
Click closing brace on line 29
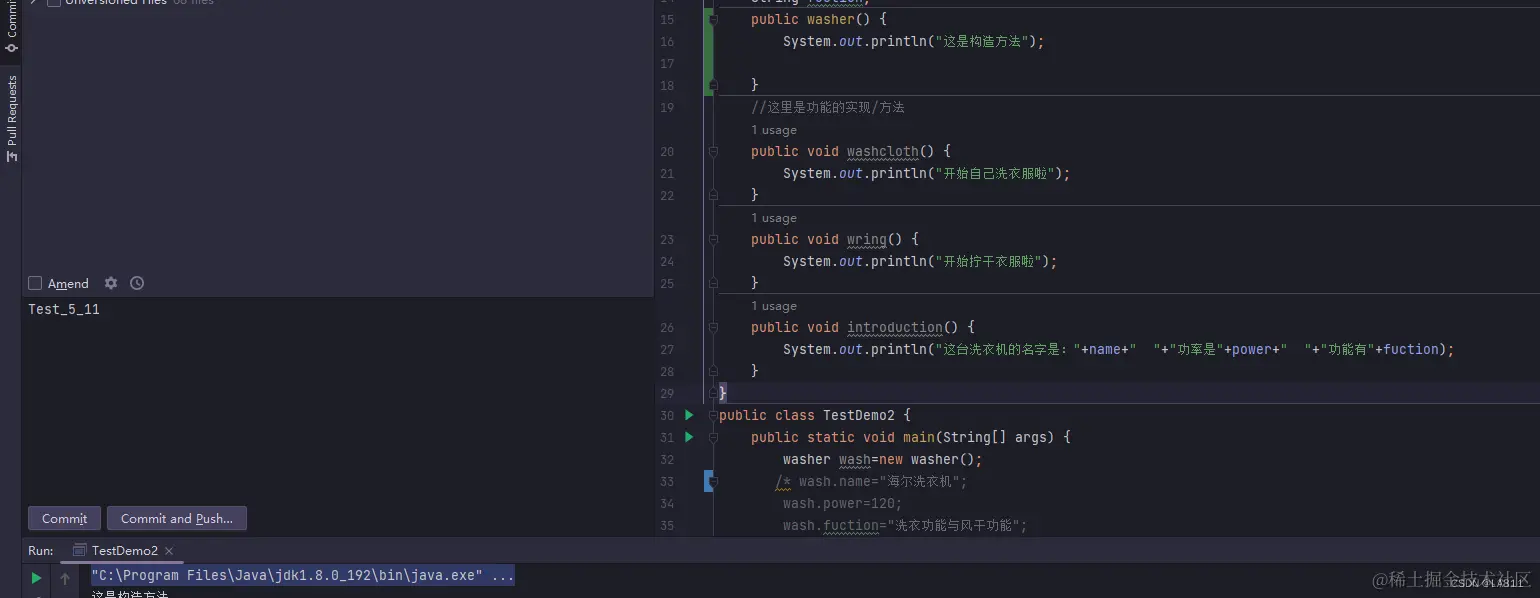(723, 394)
